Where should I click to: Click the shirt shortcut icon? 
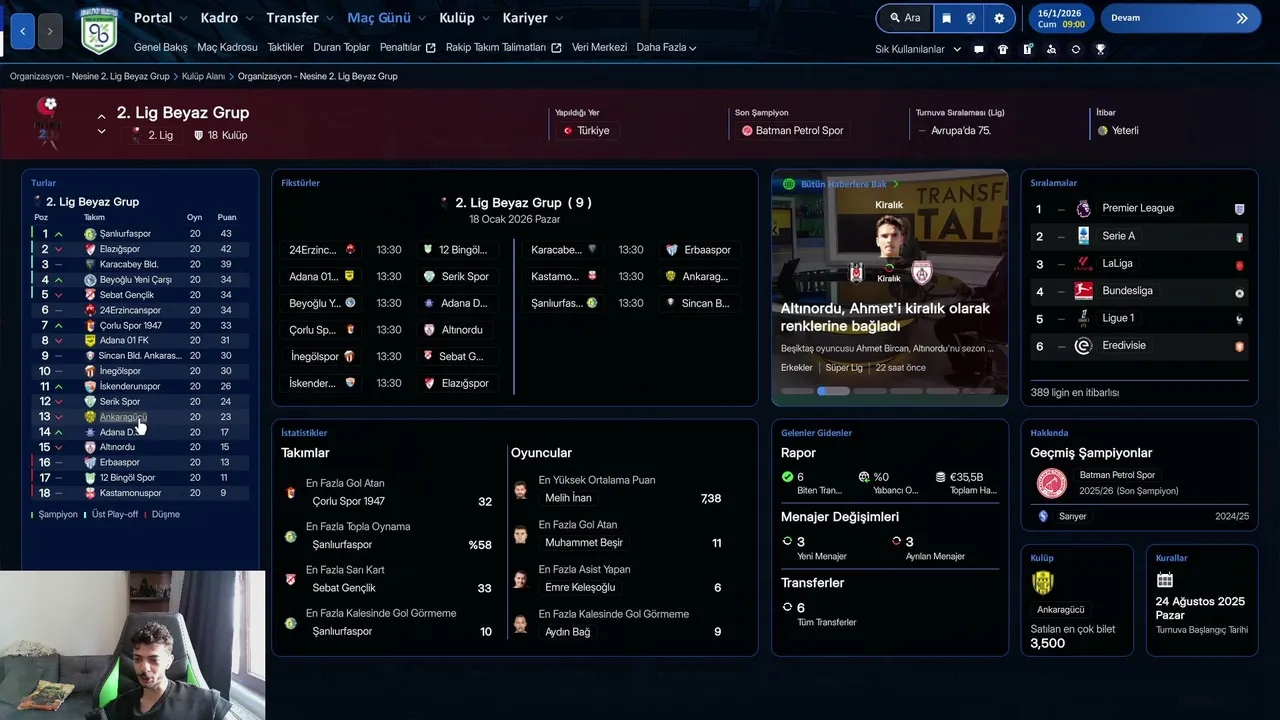click(1003, 49)
